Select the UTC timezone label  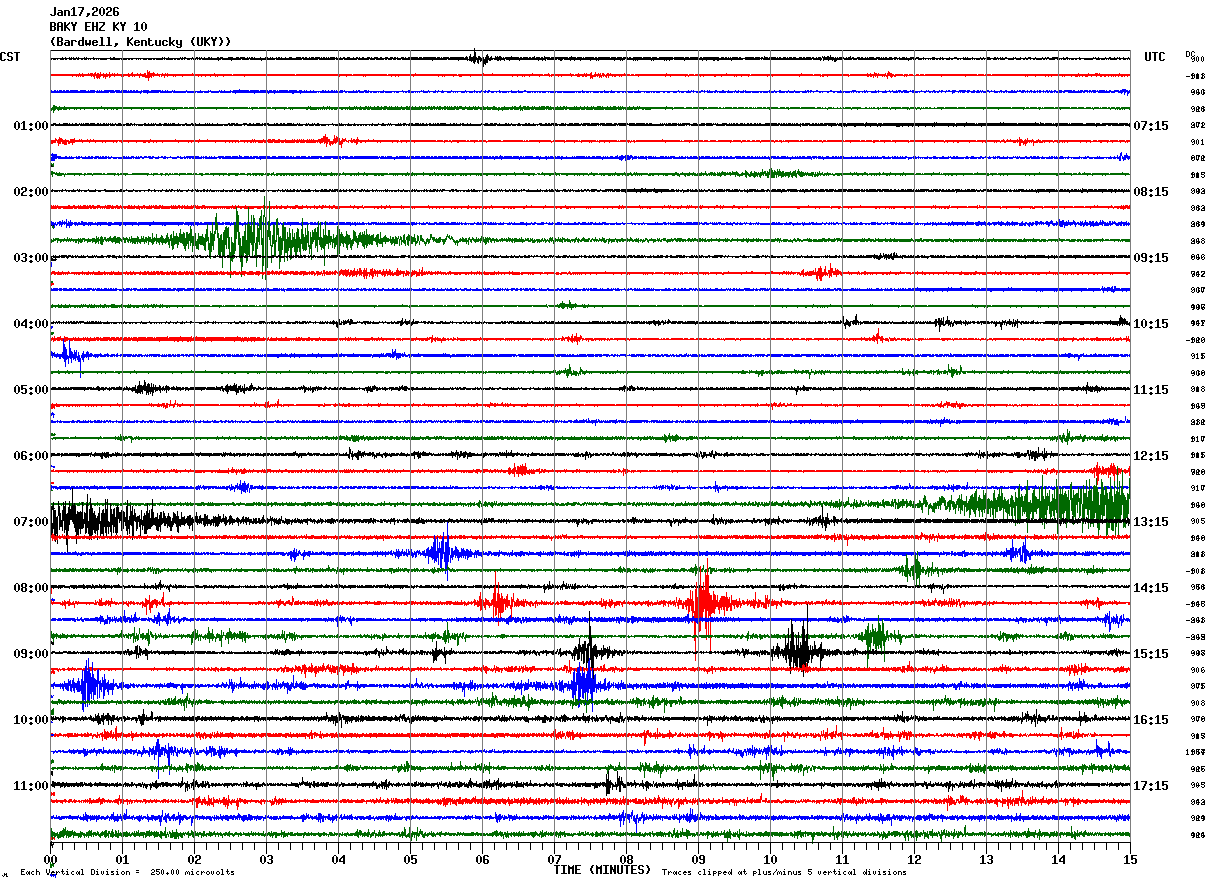[x=1155, y=57]
